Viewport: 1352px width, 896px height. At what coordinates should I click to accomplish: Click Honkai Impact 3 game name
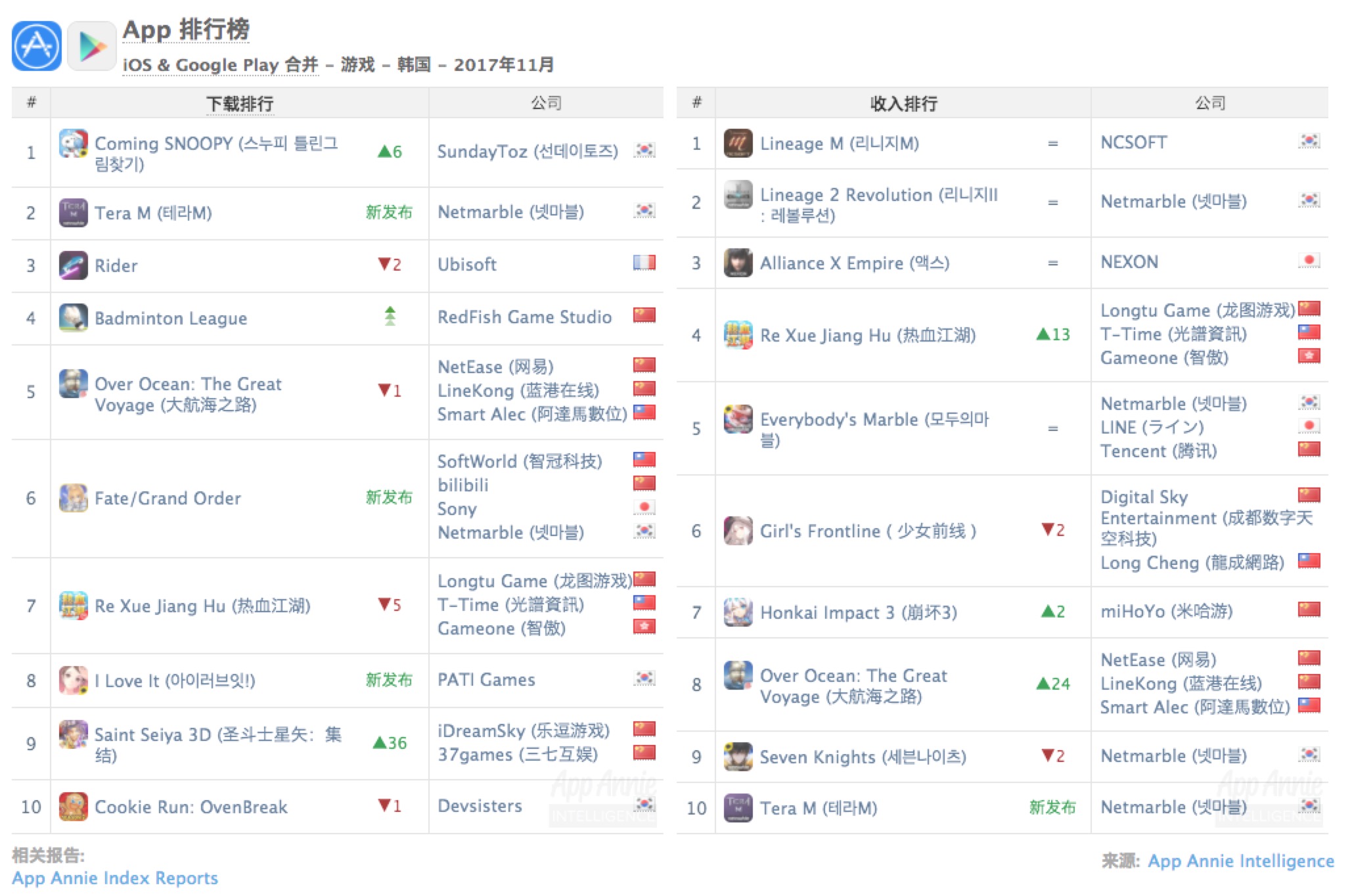tap(859, 613)
